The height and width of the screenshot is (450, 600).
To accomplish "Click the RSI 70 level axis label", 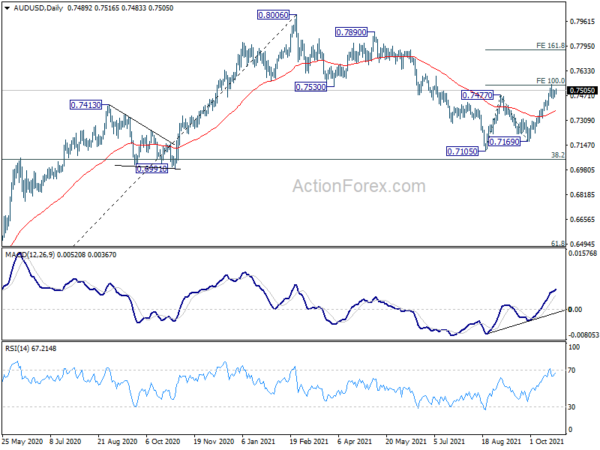I will point(572,370).
